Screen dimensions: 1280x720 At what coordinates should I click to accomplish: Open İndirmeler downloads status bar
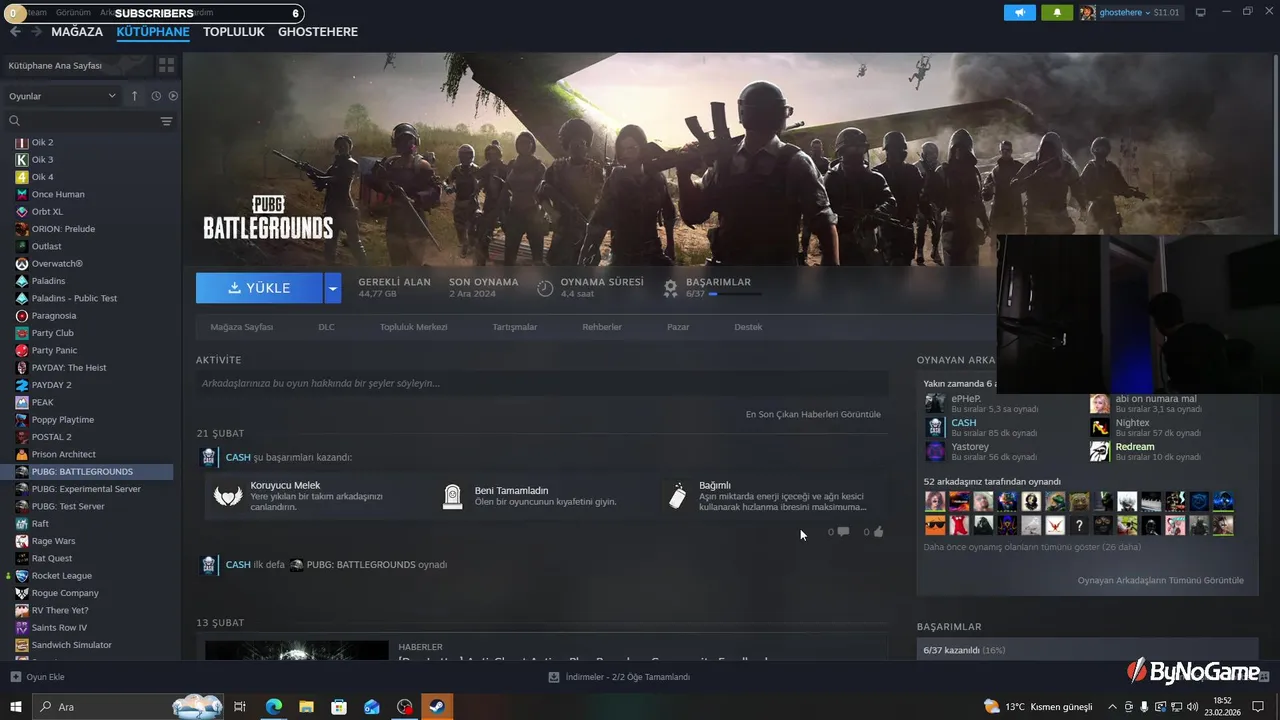pyautogui.click(x=619, y=677)
